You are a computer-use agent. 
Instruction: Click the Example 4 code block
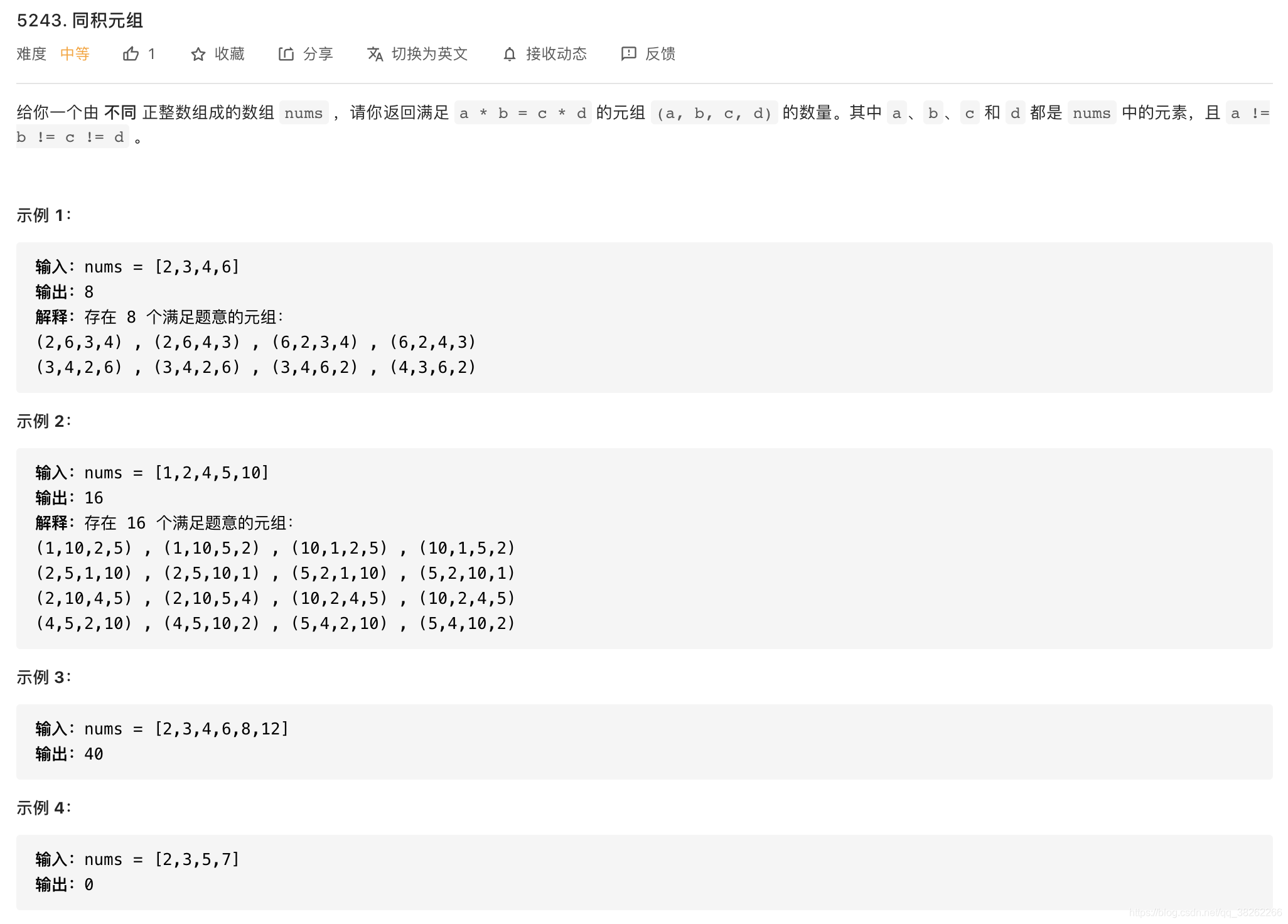(x=644, y=872)
